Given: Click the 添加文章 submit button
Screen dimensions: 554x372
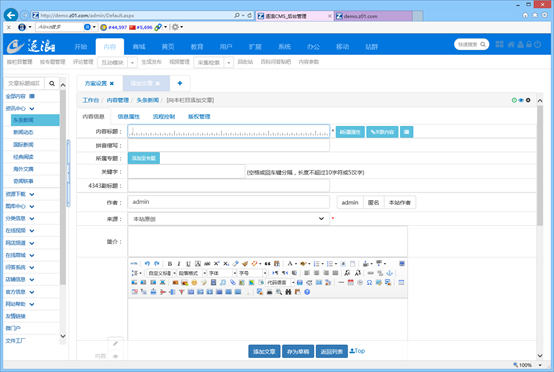Looking at the screenshot, I should 264,352.
